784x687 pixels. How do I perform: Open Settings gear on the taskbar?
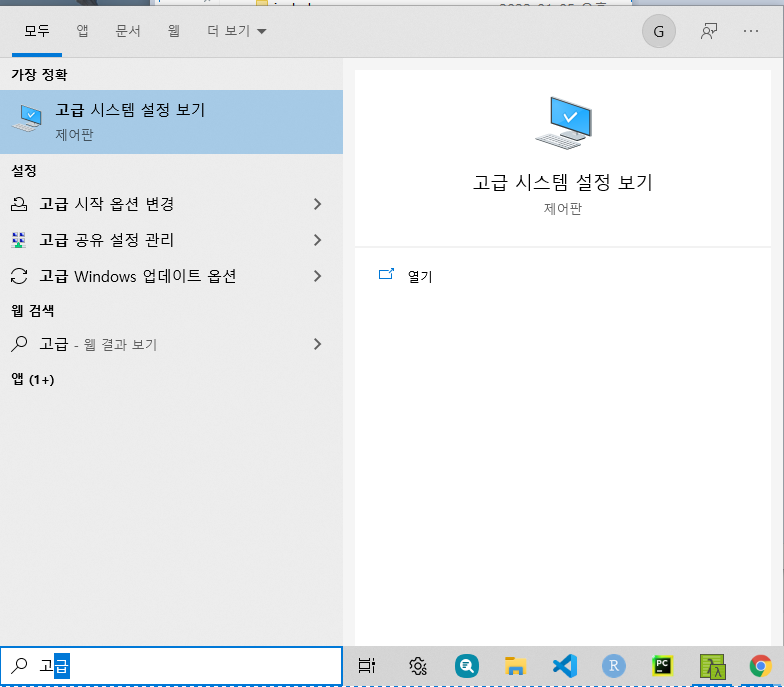[418, 666]
